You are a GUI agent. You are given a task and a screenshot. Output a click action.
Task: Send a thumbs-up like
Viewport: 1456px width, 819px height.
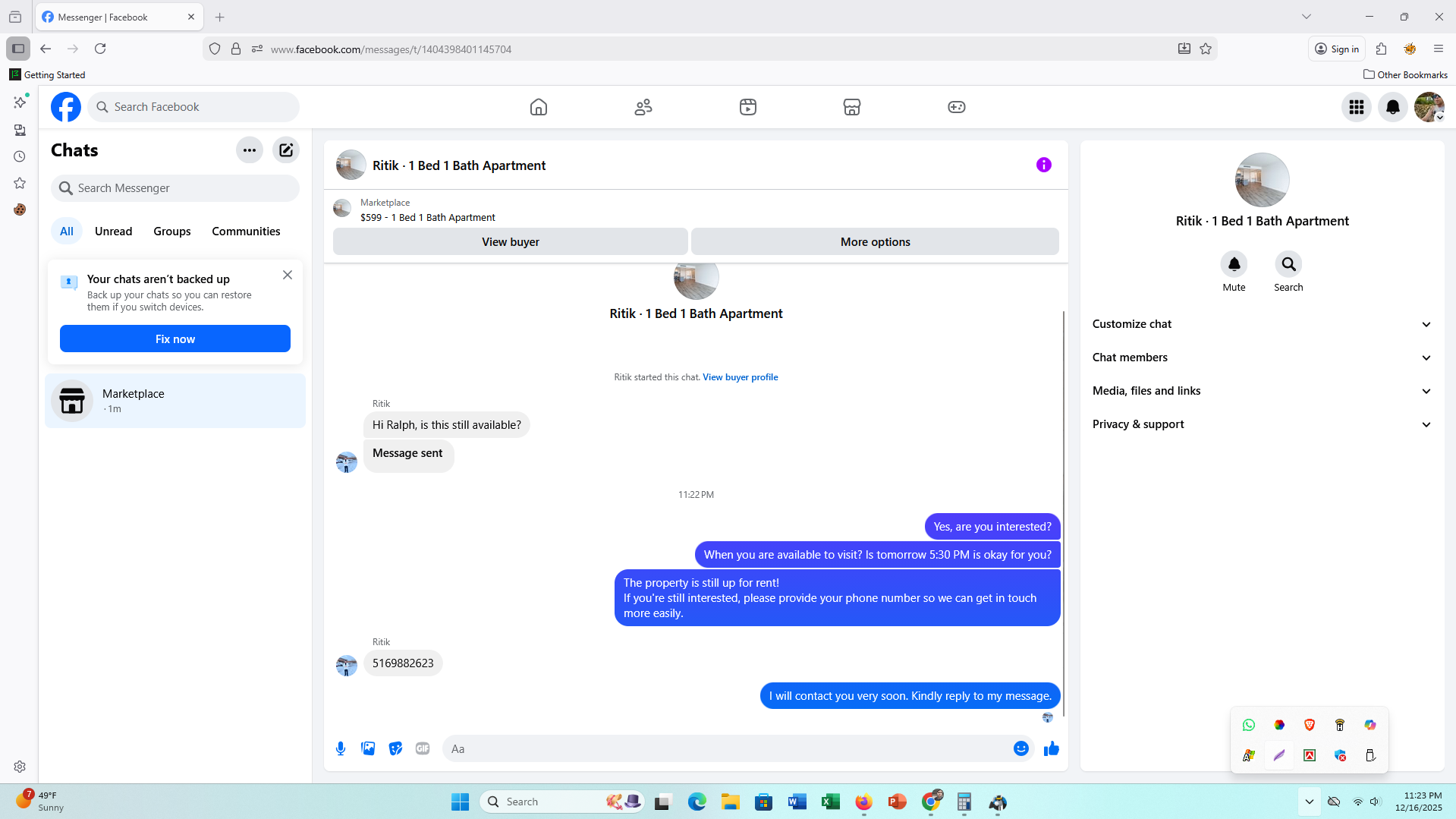(1052, 749)
